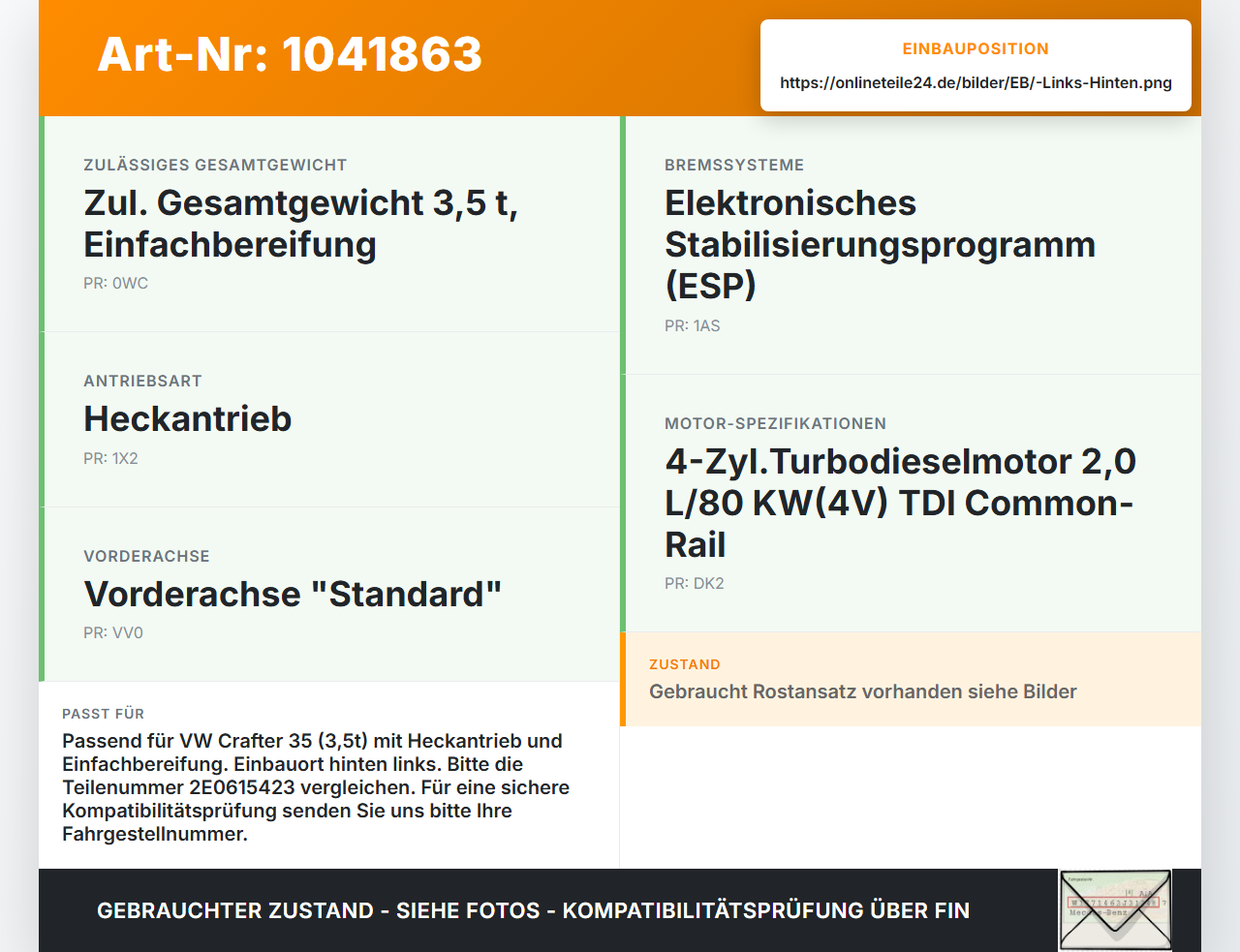This screenshot has width=1240, height=952.
Task: Open the Links-Hinten.png image URL
Action: coord(976,82)
